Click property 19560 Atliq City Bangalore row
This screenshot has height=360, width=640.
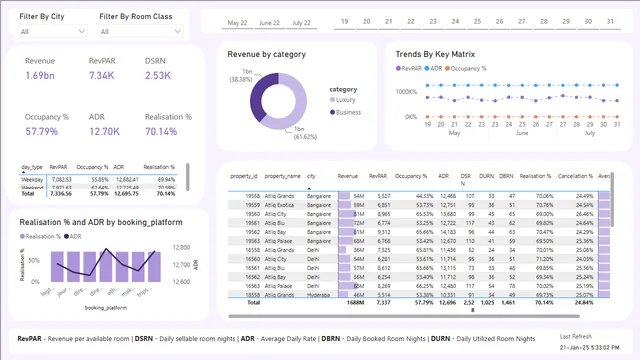419,214
